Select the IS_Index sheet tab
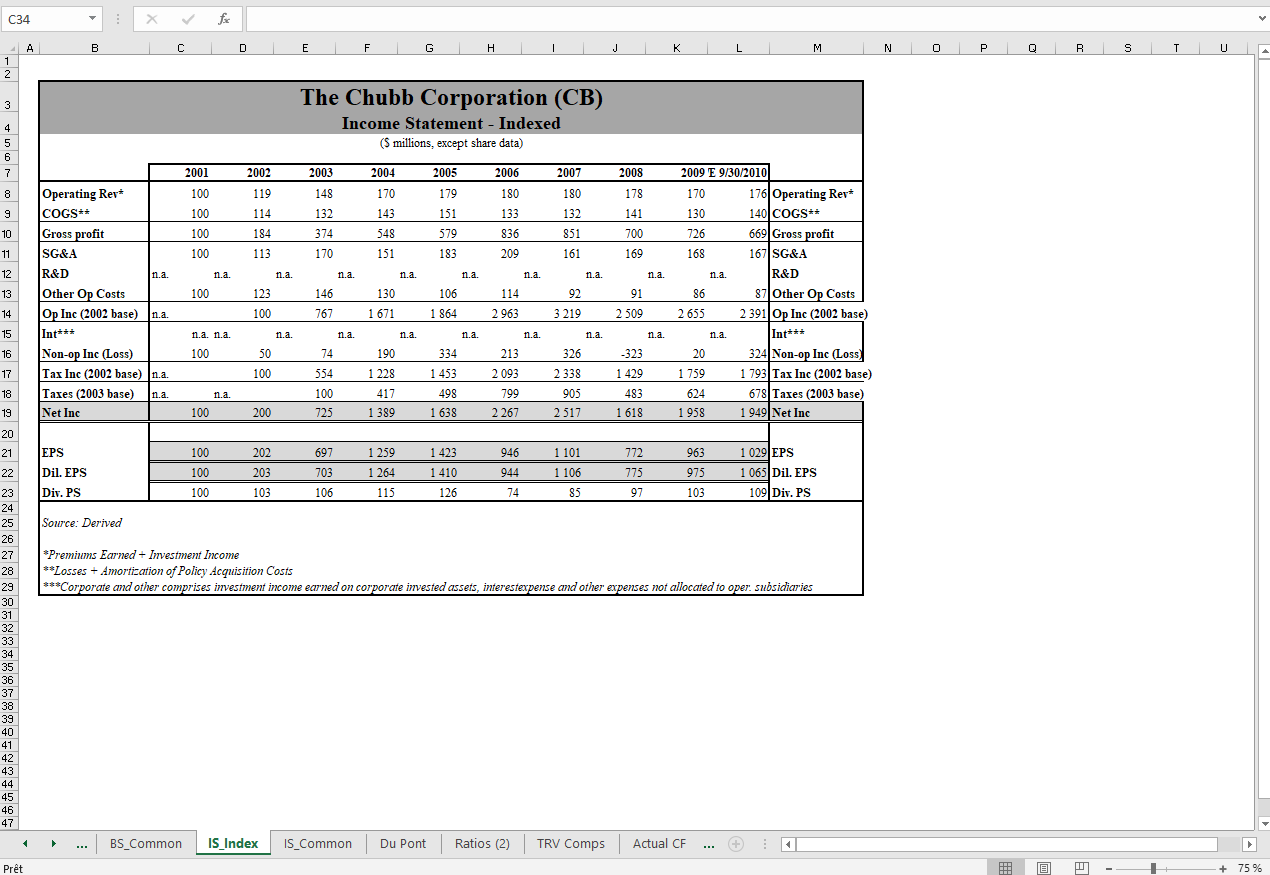The width and height of the screenshot is (1270, 875). click(x=233, y=844)
